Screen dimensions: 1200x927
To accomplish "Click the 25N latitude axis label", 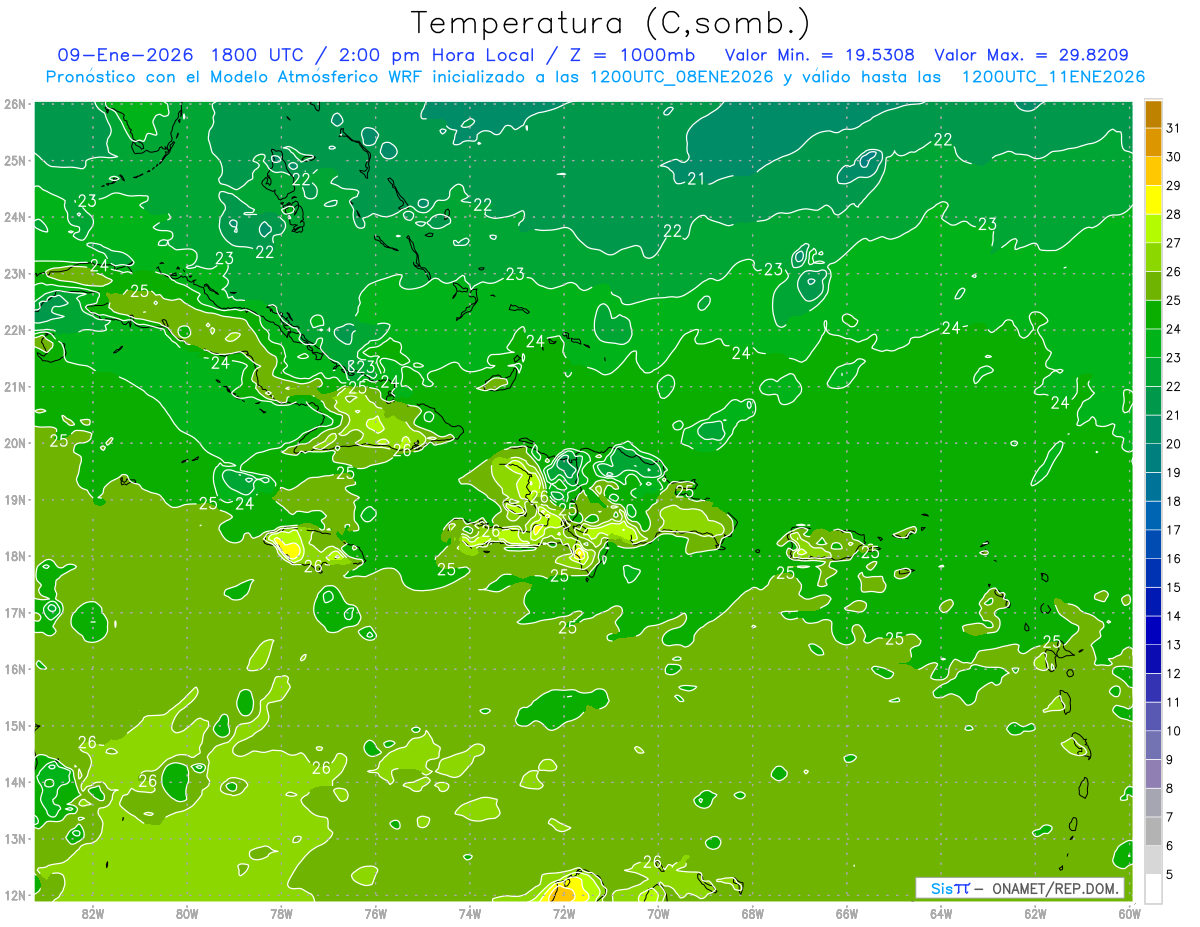I will 15,160.
